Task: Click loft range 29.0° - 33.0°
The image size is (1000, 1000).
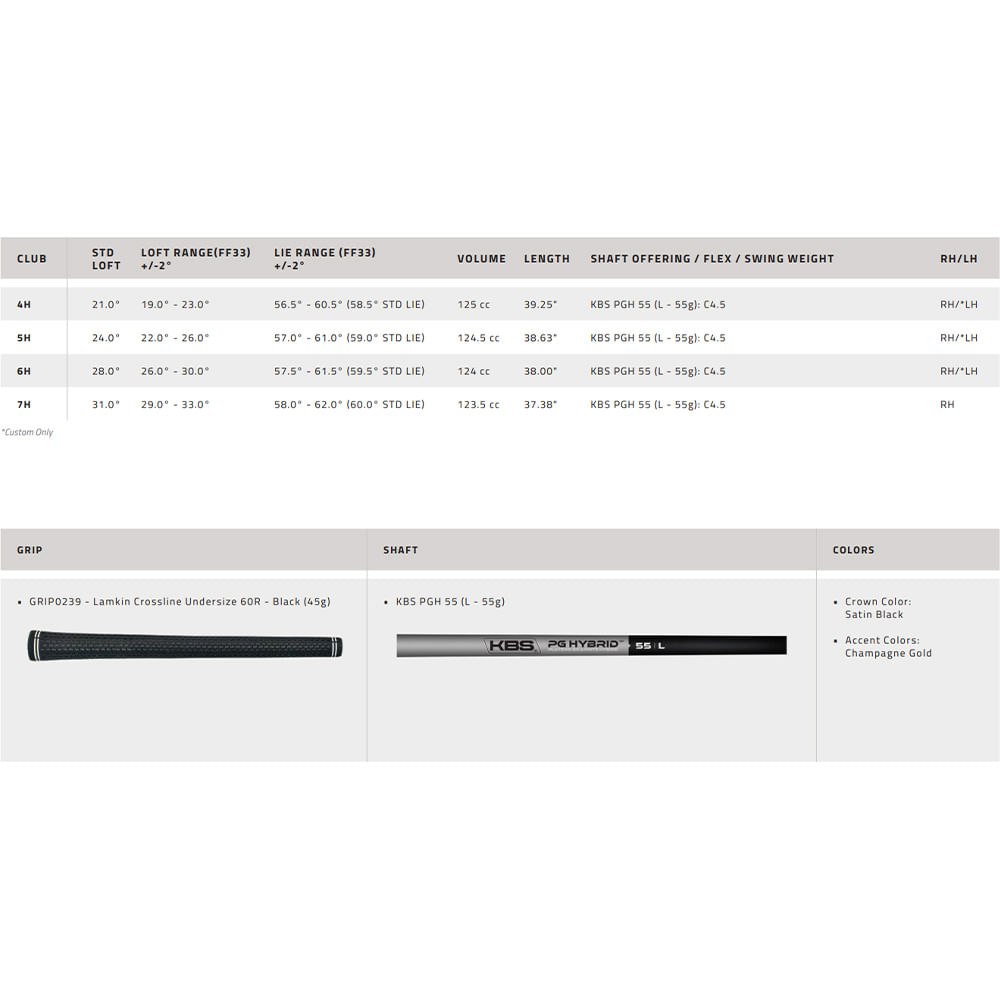Action: pyautogui.click(x=175, y=404)
